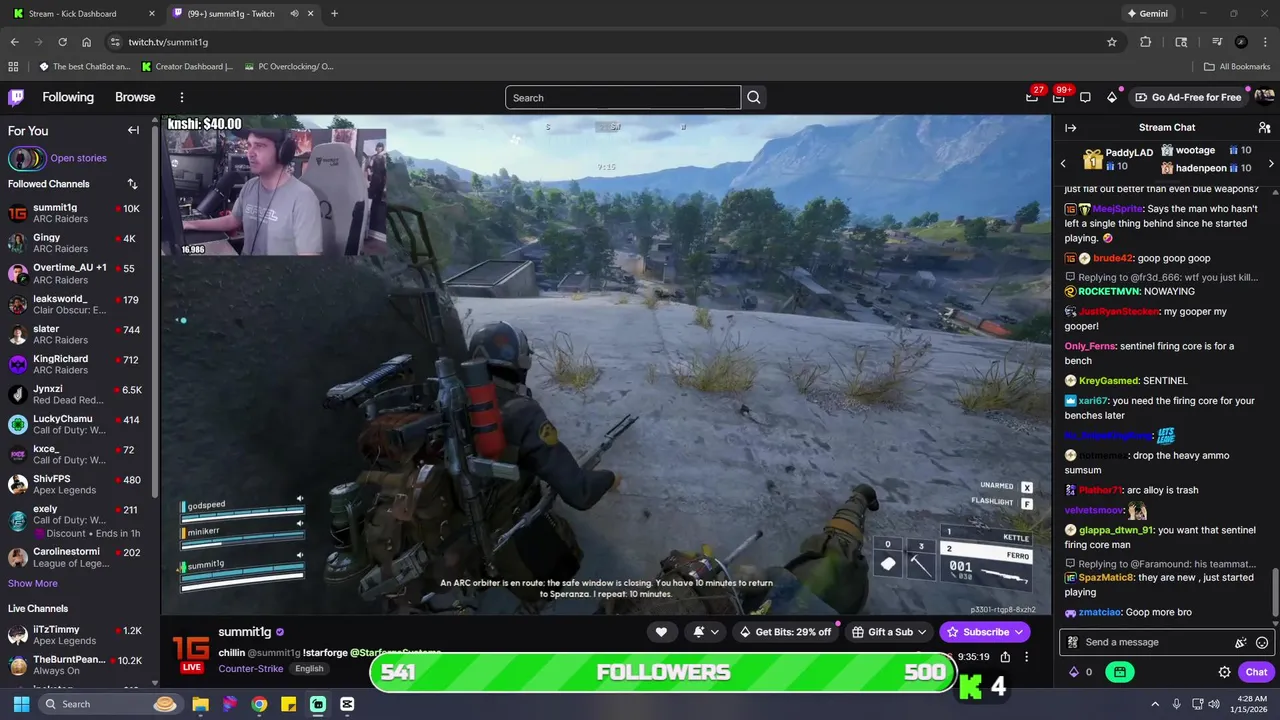Image resolution: width=1280 pixels, height=720 pixels.
Task: Open the volume icon in system tray
Action: 1214,704
